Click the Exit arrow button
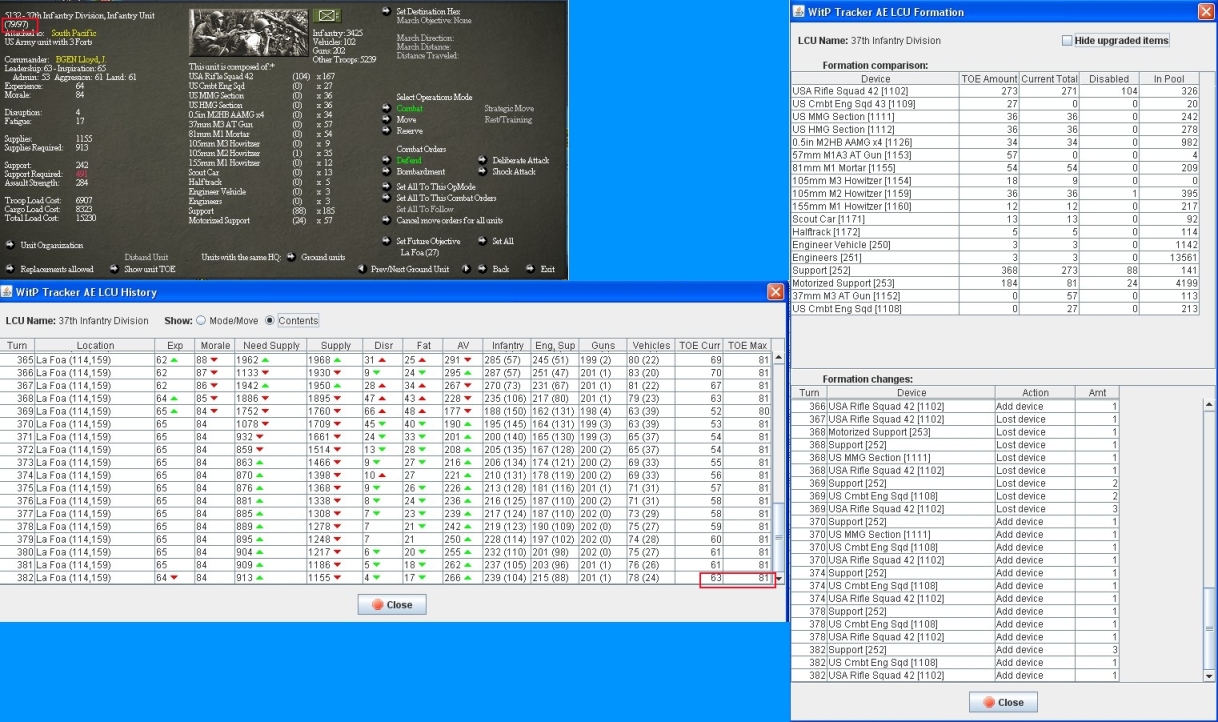Viewport: 1218px width, 722px height. 531,269
